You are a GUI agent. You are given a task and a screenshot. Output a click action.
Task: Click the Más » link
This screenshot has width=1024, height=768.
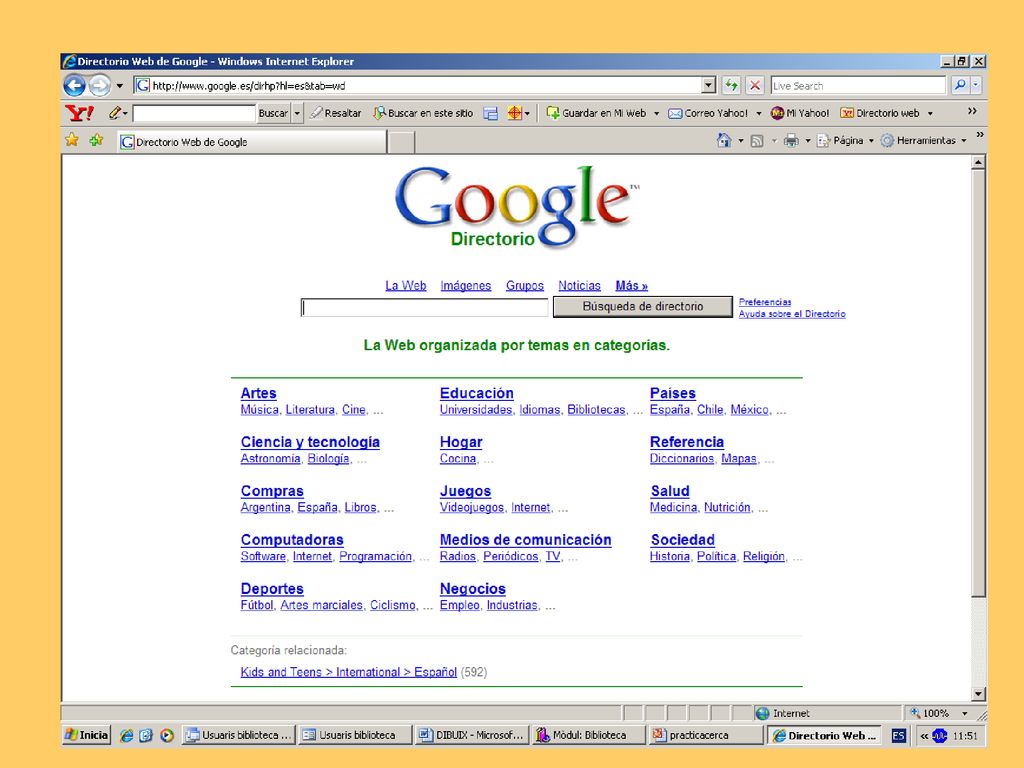632,285
